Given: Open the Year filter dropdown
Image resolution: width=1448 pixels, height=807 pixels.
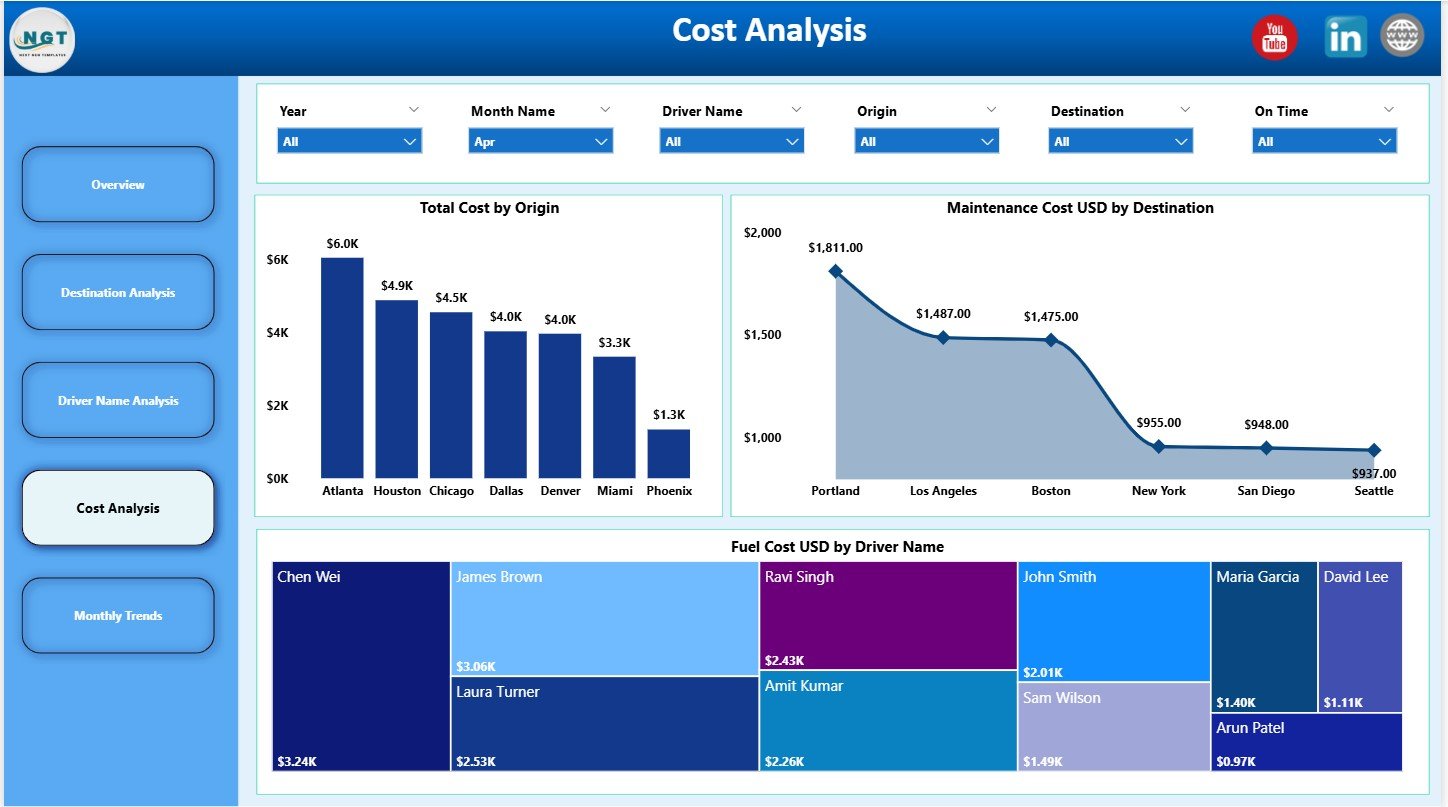Looking at the screenshot, I should (x=348, y=140).
